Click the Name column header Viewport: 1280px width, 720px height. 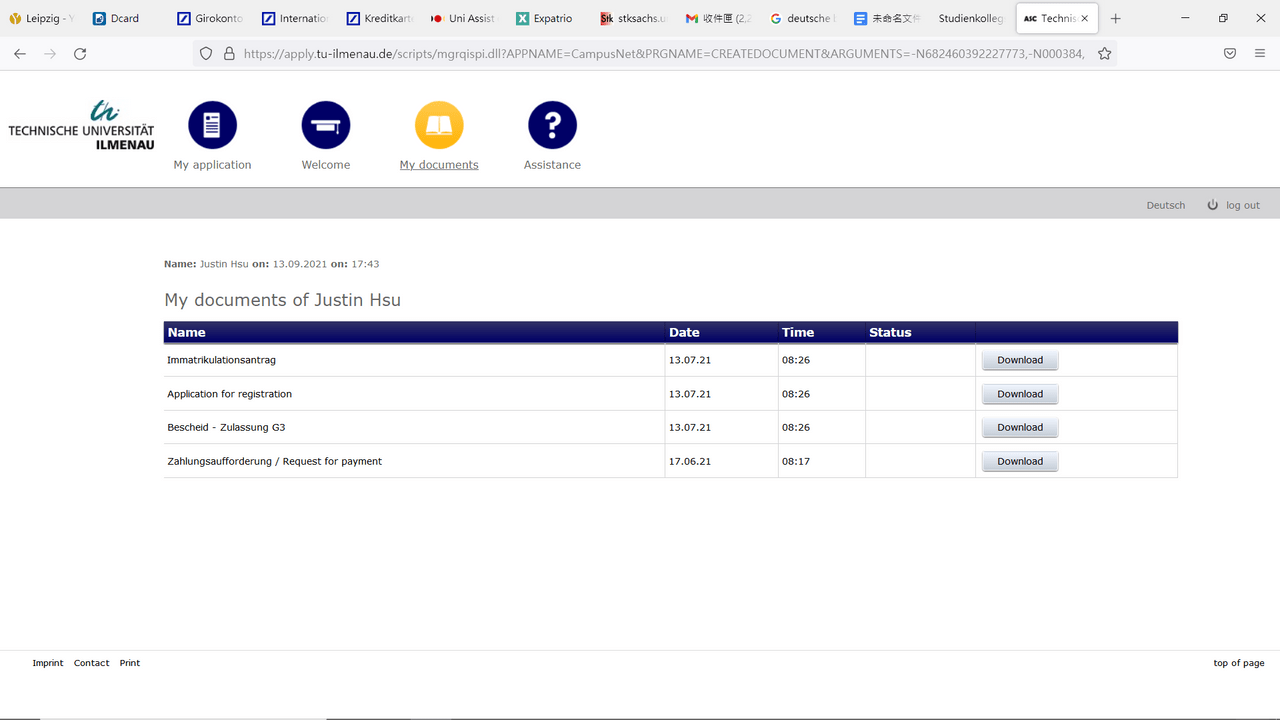pyautogui.click(x=414, y=332)
